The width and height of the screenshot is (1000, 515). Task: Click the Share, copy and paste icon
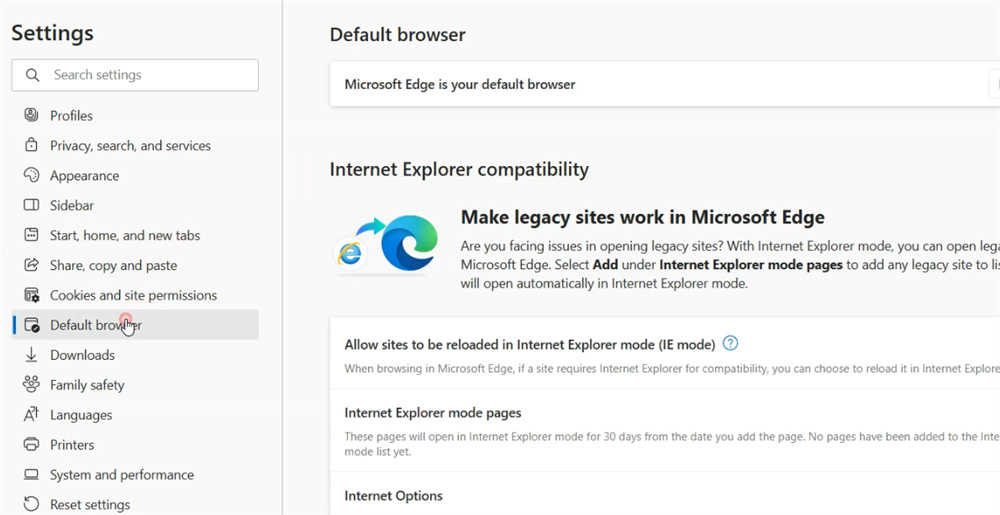point(31,266)
